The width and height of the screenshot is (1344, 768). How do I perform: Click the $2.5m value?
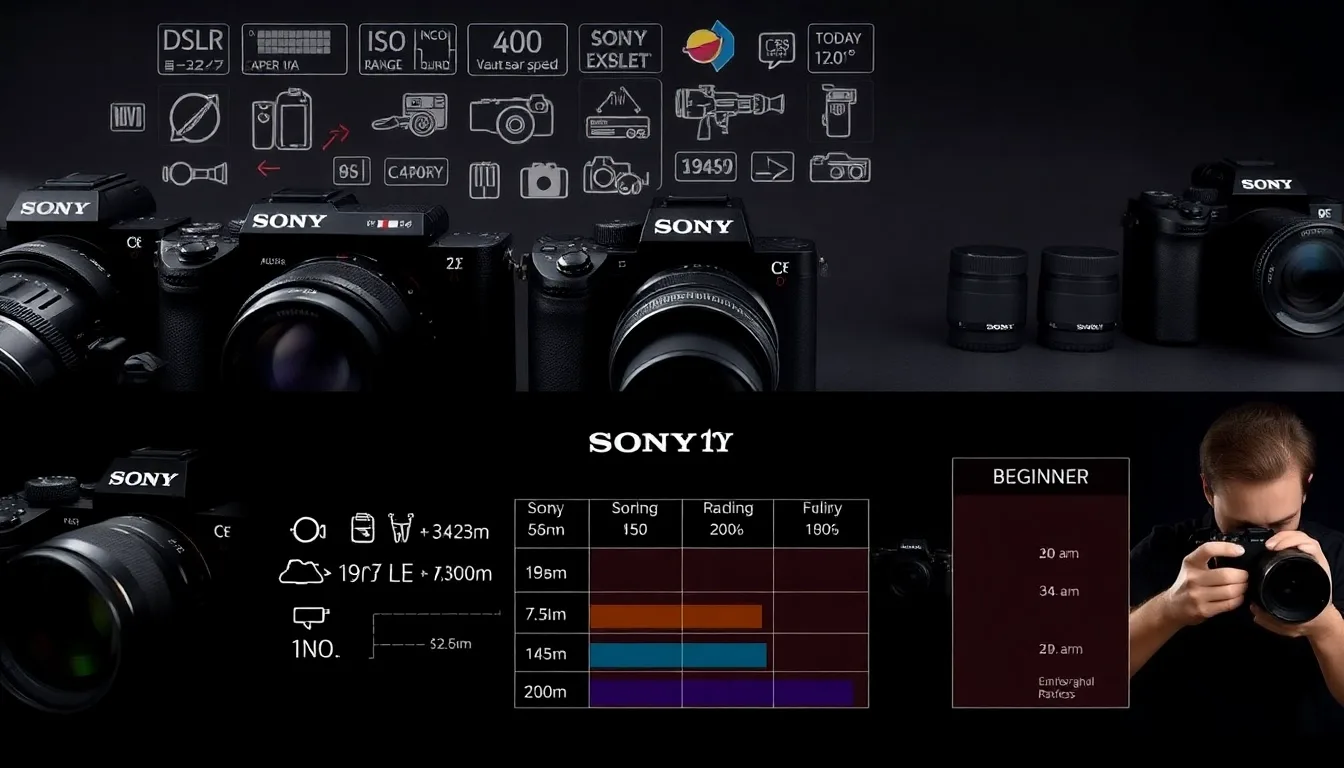tap(450, 644)
